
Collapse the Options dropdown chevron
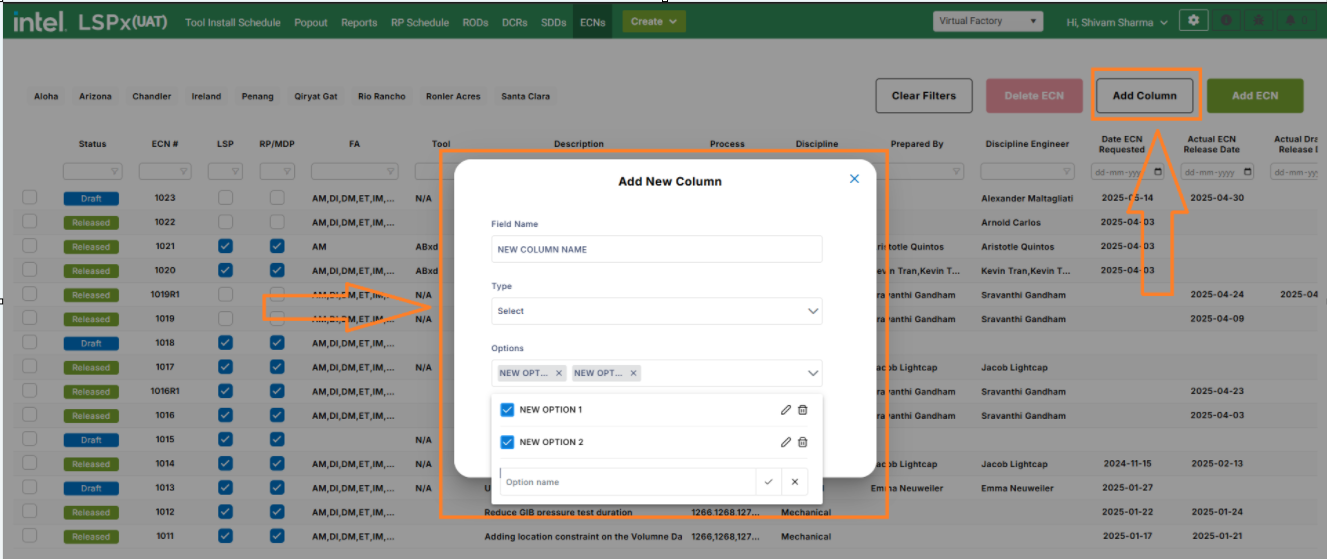click(812, 373)
